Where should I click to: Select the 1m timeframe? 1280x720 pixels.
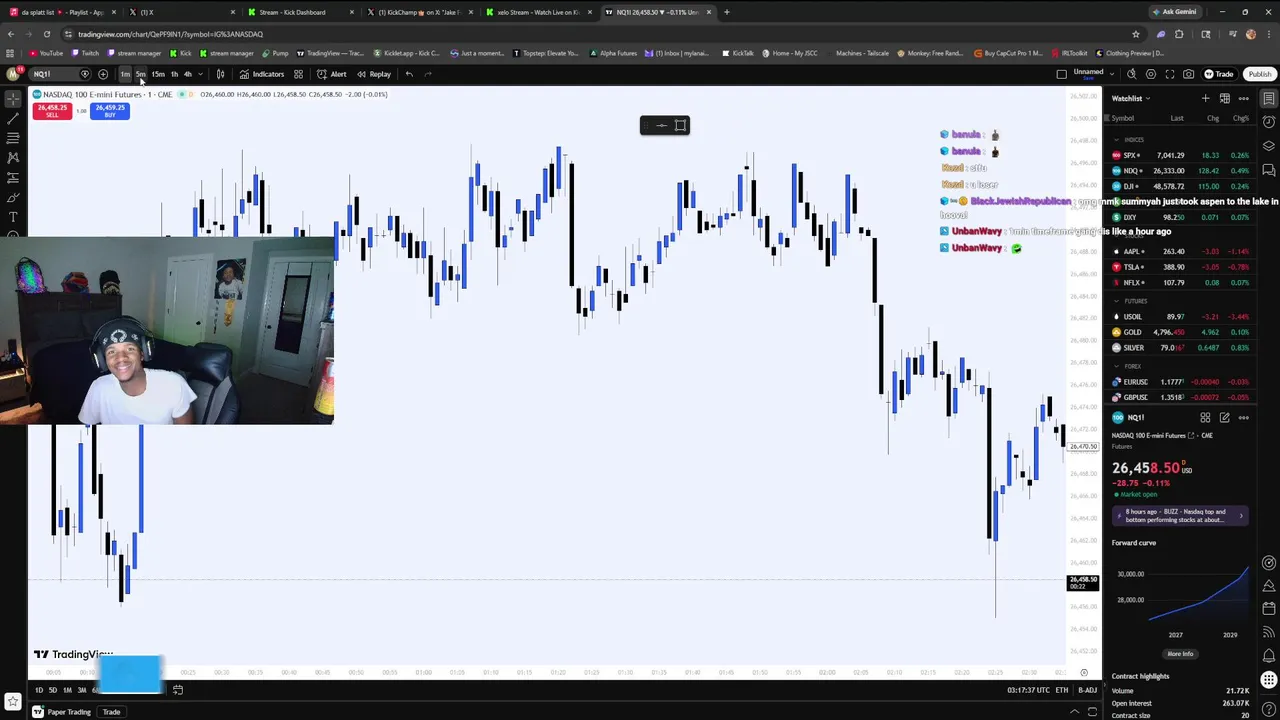coord(125,74)
